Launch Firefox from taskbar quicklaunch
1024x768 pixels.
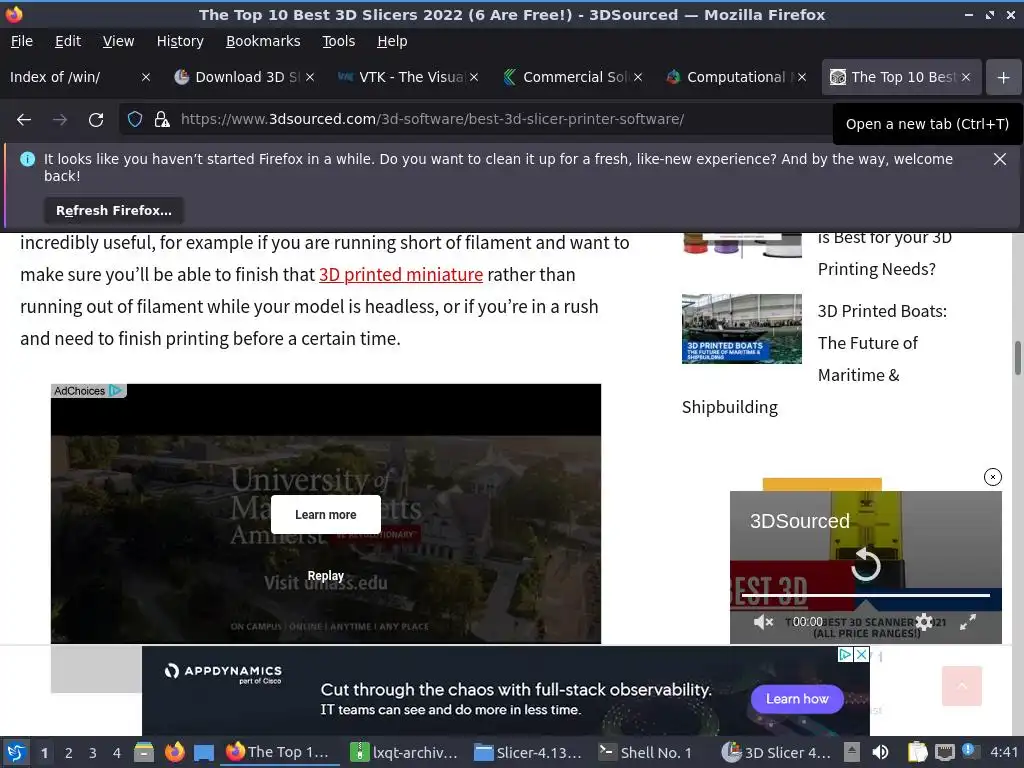(x=174, y=752)
